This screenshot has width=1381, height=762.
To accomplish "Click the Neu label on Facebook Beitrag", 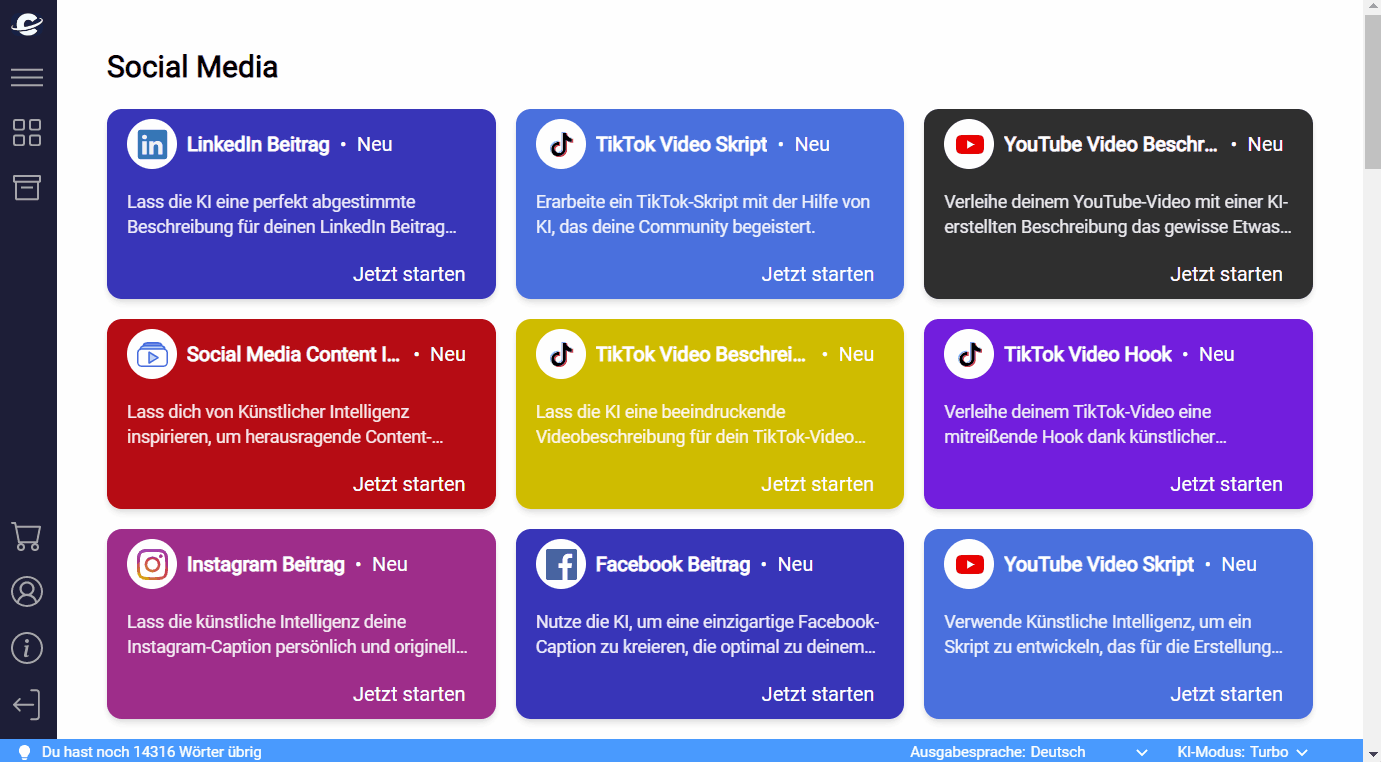I will [x=795, y=564].
